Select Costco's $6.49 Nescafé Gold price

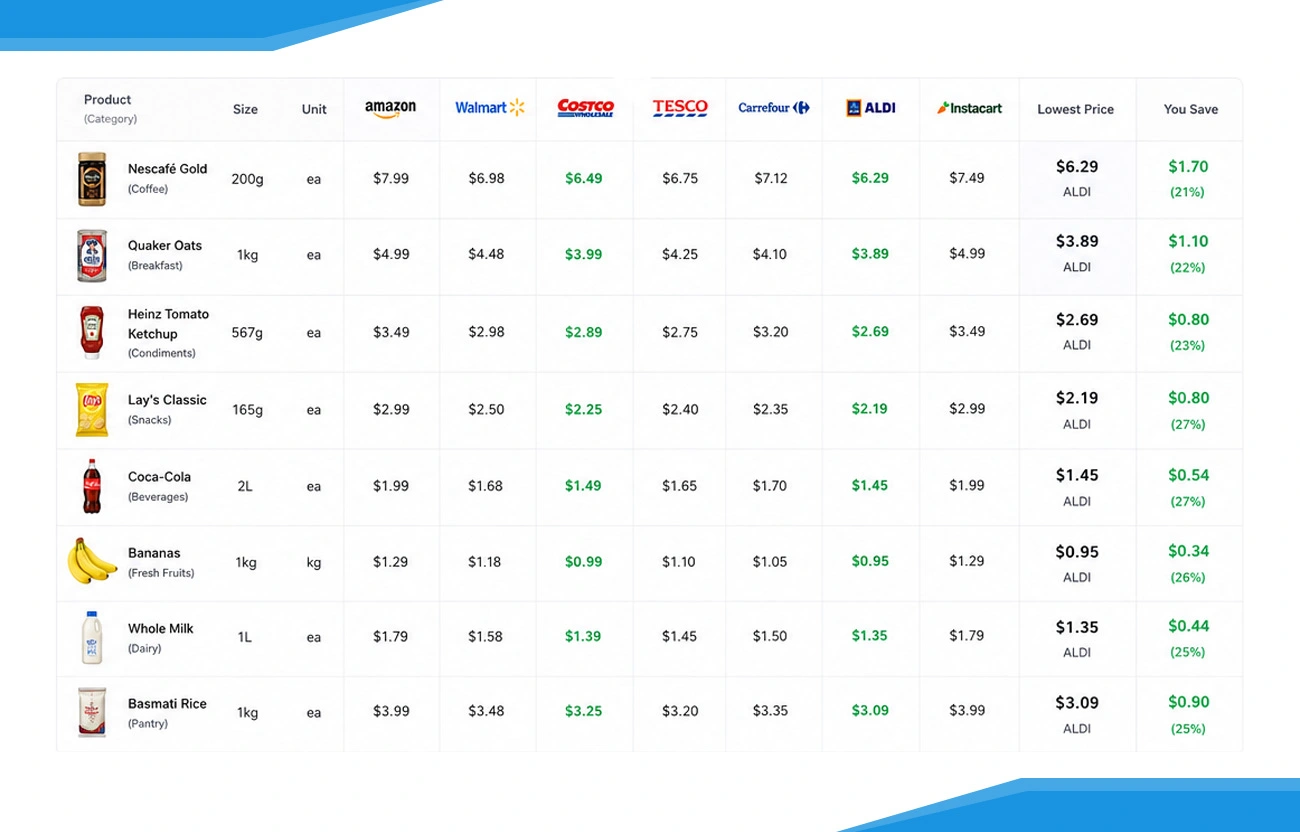coord(584,178)
